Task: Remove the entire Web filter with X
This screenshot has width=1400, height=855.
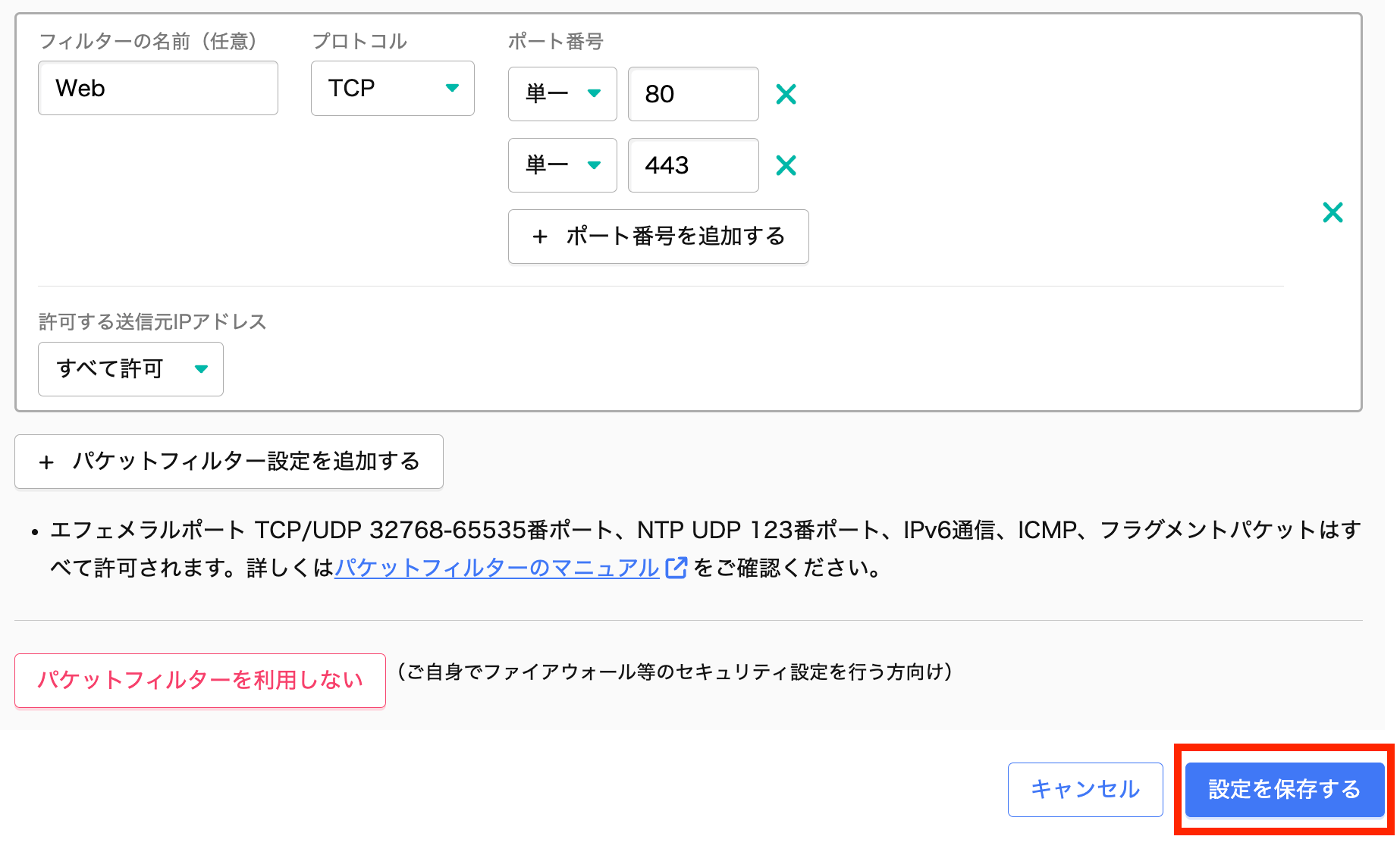Action: (1333, 212)
